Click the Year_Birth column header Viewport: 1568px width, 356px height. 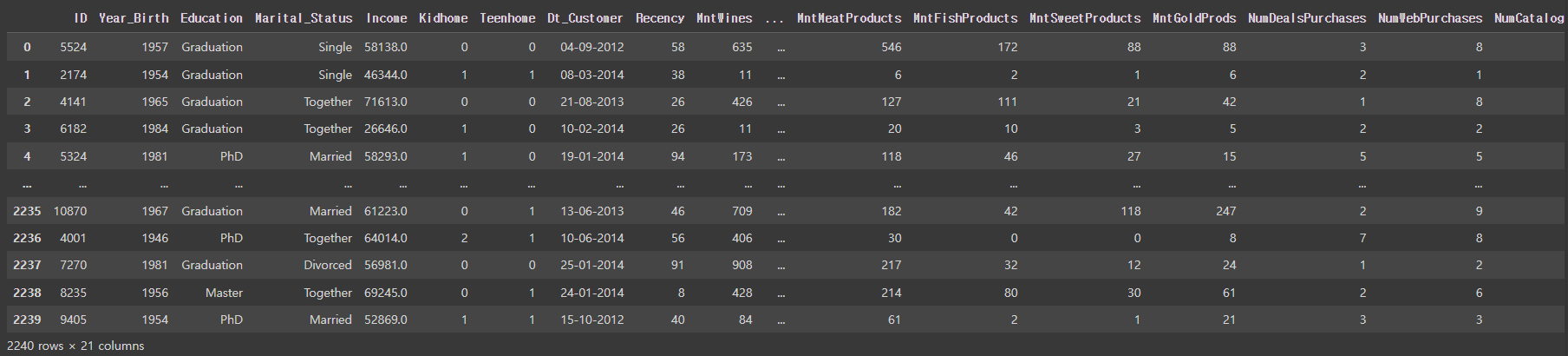[x=134, y=18]
